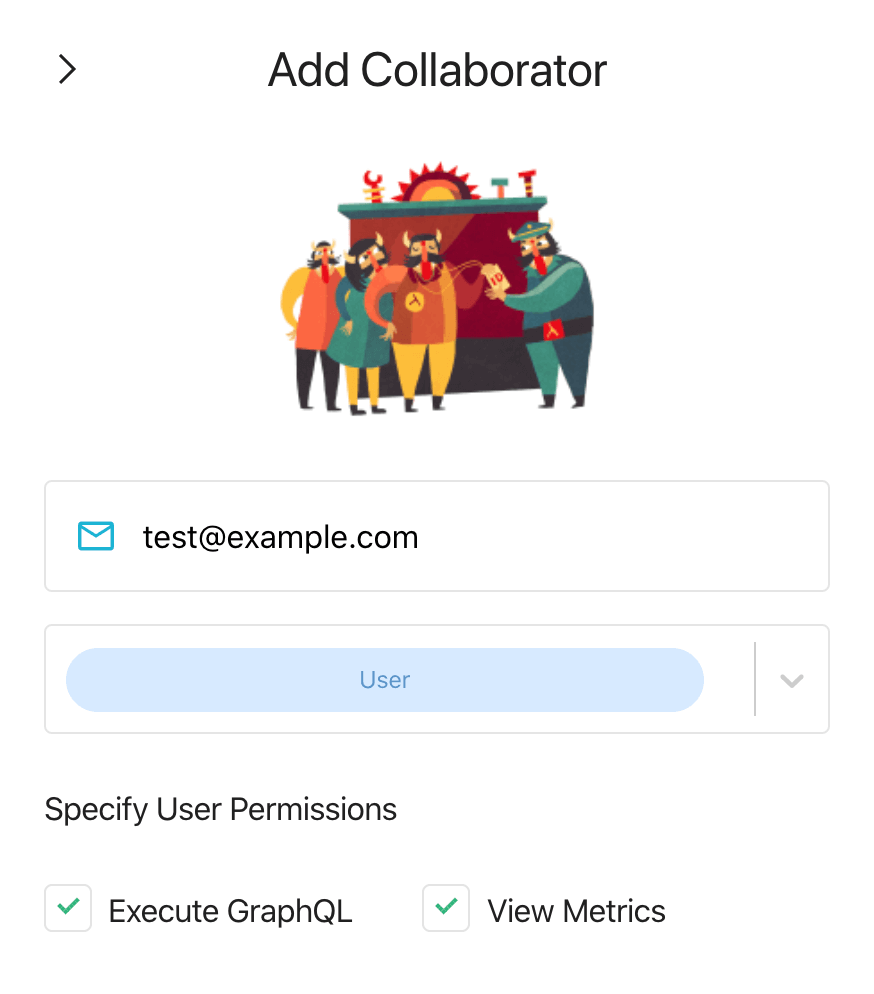Click the Specify User Permissions label

pos(221,810)
